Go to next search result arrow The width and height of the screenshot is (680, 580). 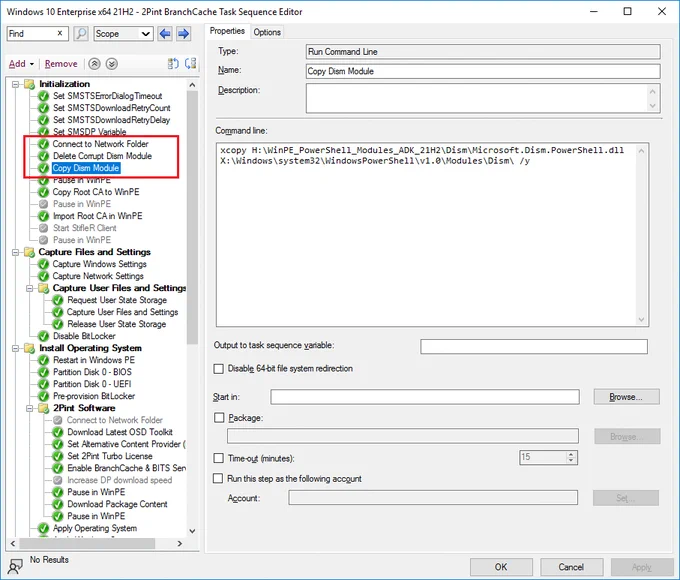(x=183, y=33)
